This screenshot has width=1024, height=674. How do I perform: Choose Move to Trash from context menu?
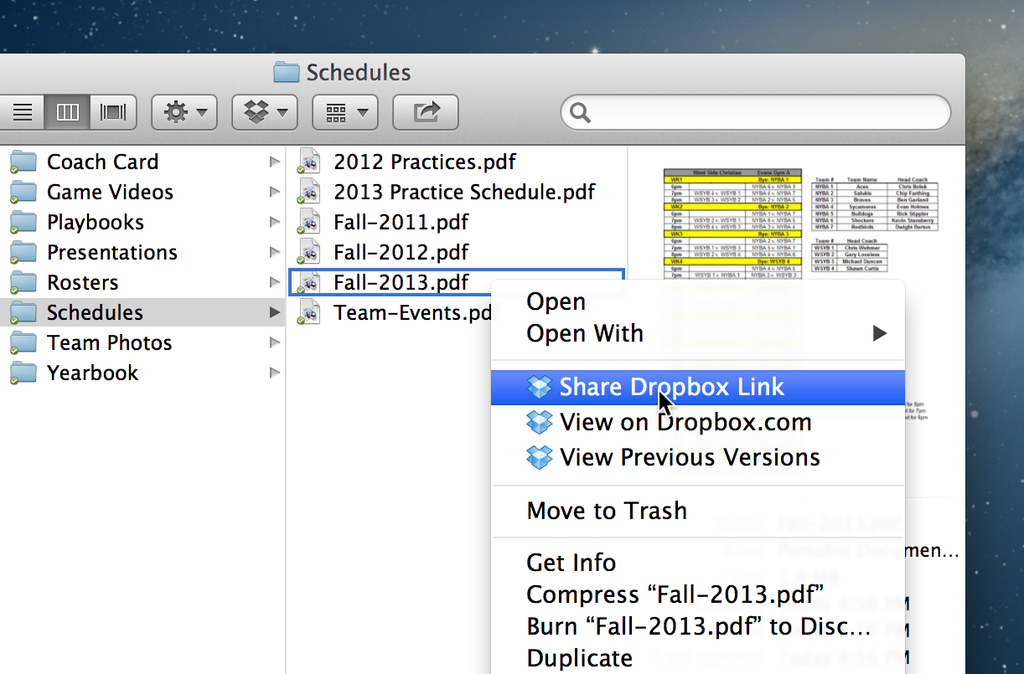tap(606, 511)
